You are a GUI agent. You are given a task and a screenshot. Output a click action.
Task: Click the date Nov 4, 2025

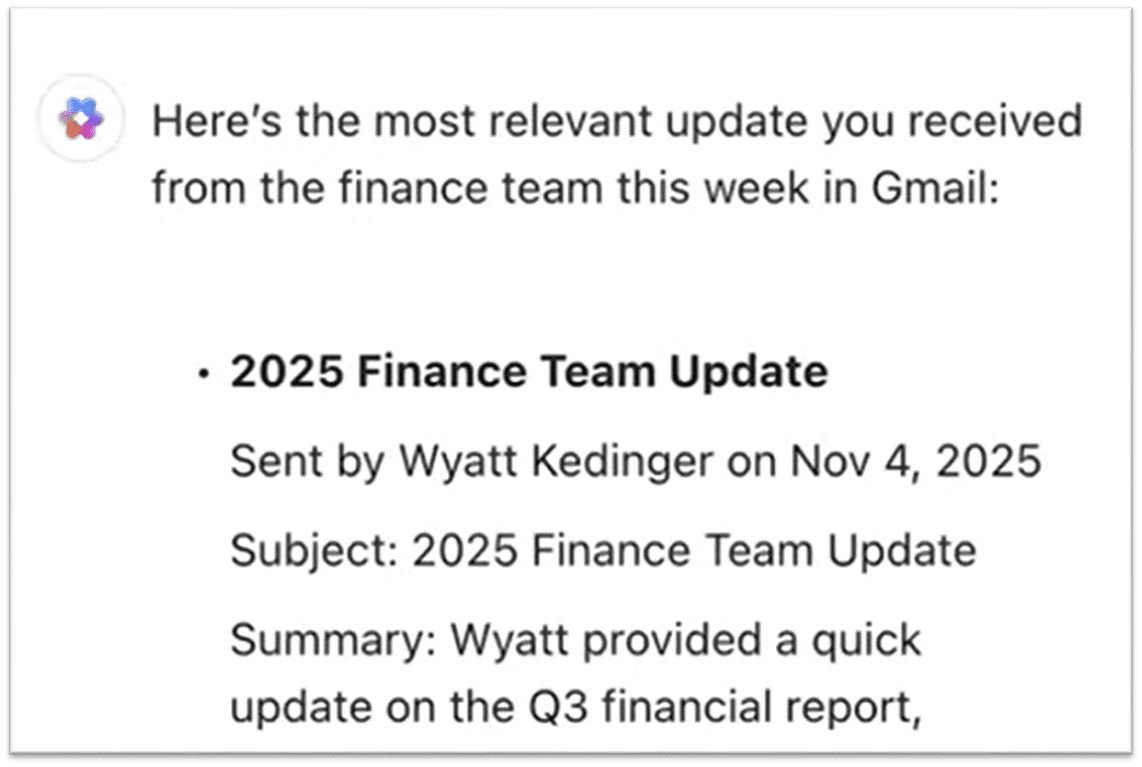915,462
